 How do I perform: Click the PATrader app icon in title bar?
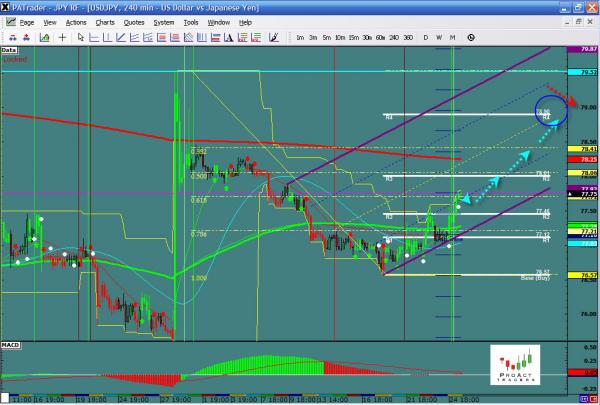pos(7,7)
